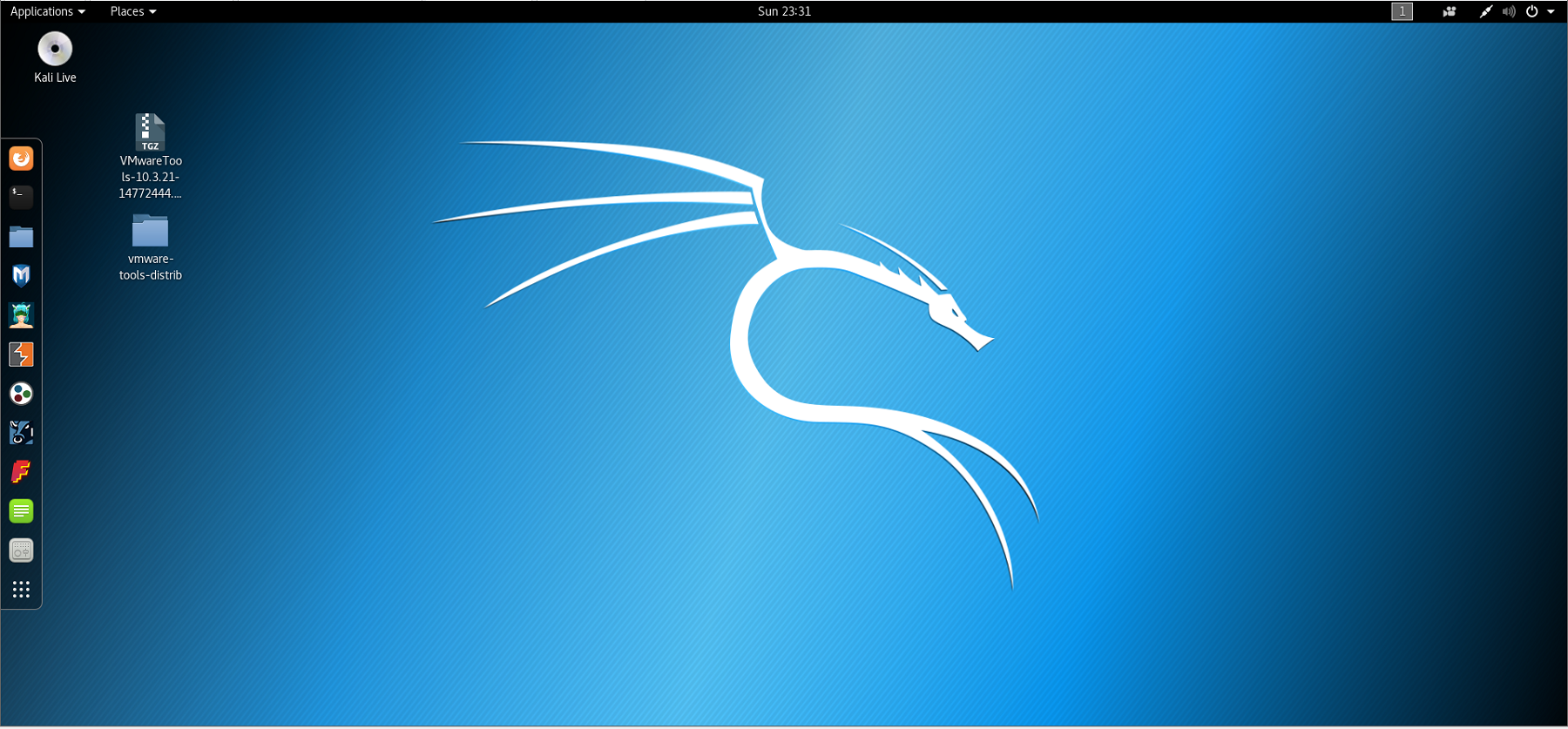Open the Files manager in the dock
1568x729 pixels.
pos(21,237)
